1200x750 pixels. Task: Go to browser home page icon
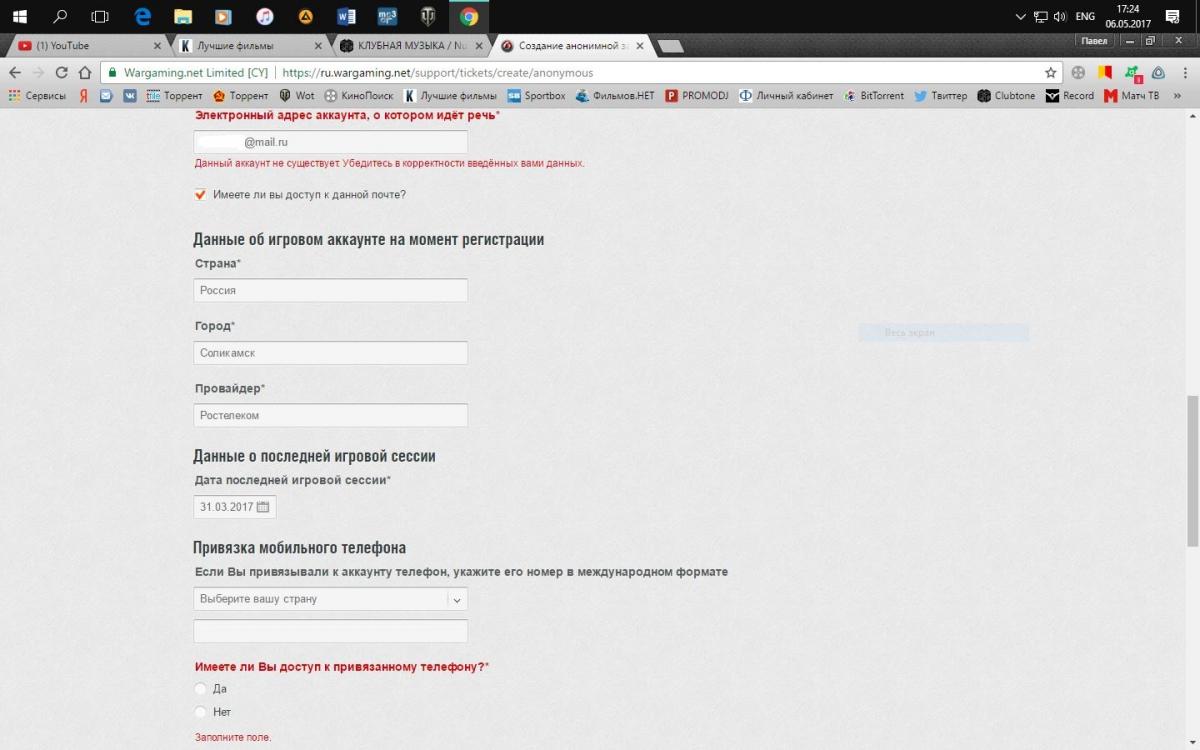click(x=85, y=73)
